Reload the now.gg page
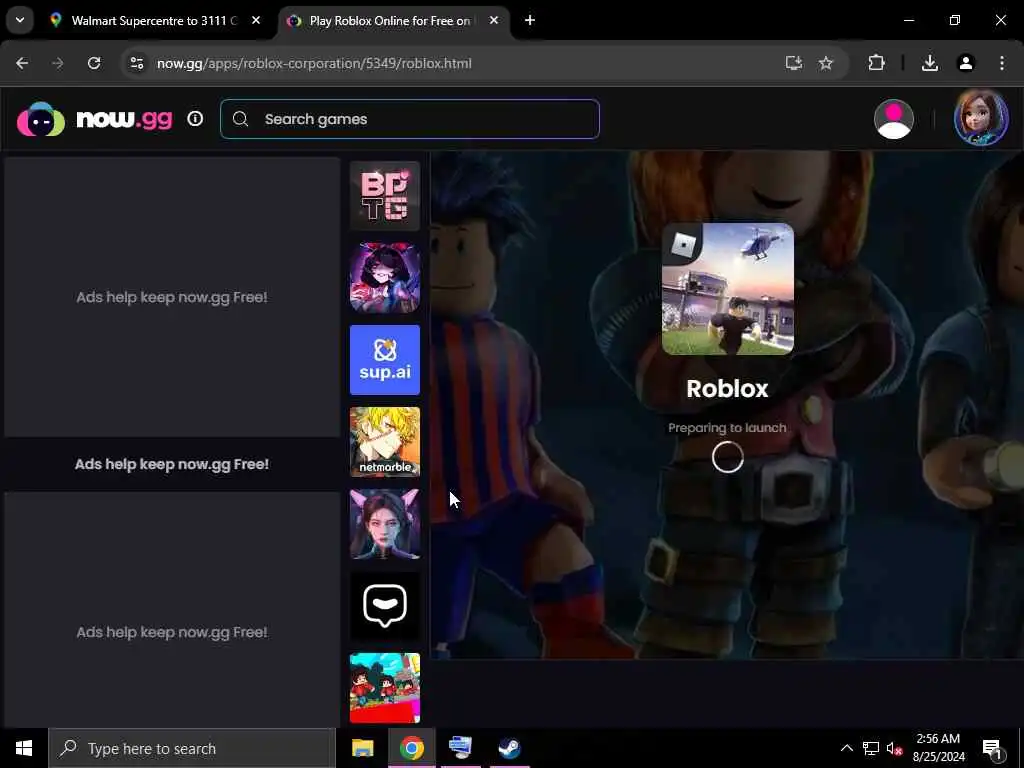The height and width of the screenshot is (768, 1024). point(94,63)
